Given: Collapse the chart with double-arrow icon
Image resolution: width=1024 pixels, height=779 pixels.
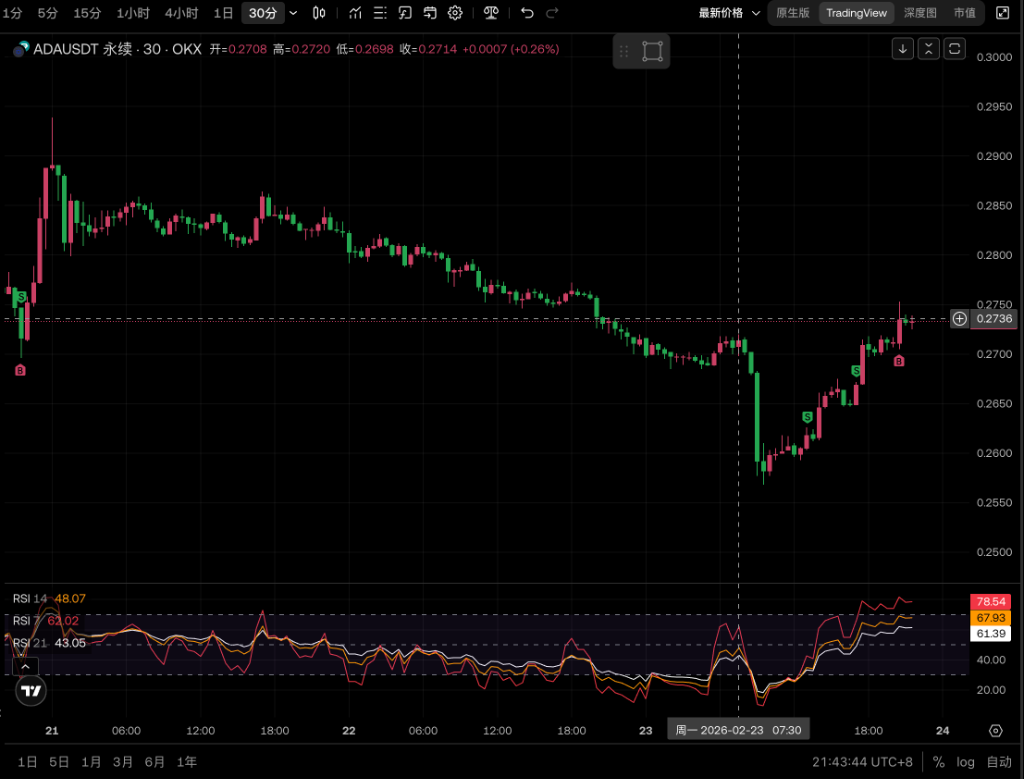Looking at the screenshot, I should coord(930,48).
